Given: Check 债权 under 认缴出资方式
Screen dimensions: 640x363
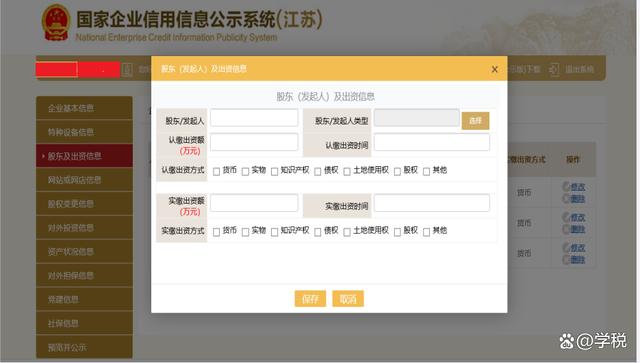Looking at the screenshot, I should click(318, 171).
